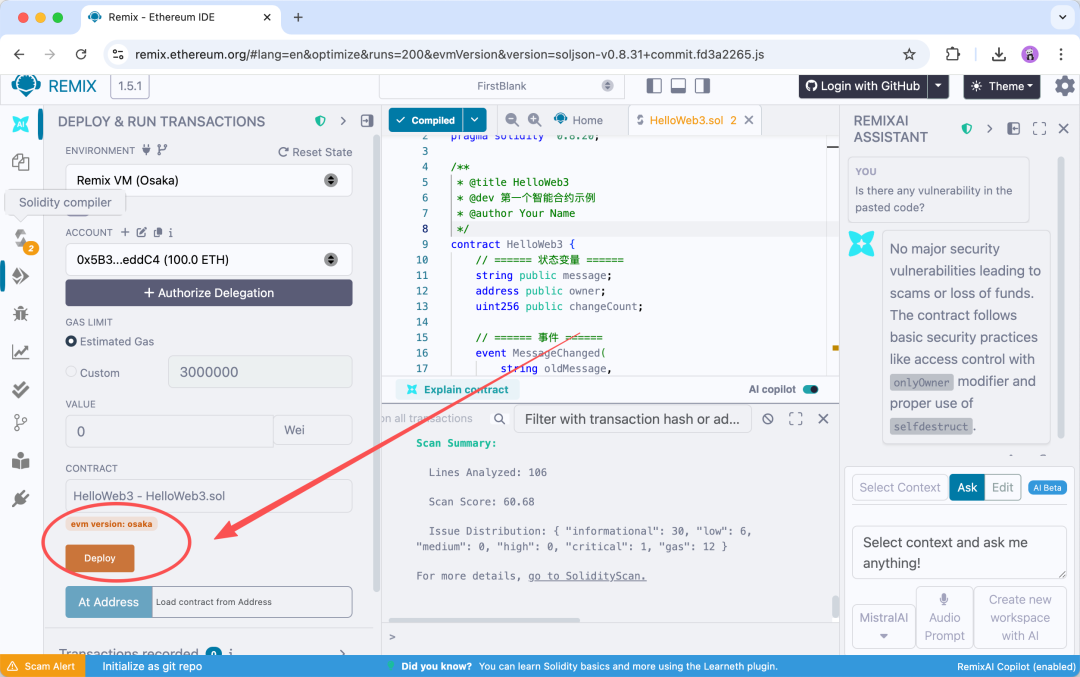Viewport: 1080px width, 677px height.
Task: Switch to the Home tab
Action: click(x=578, y=120)
